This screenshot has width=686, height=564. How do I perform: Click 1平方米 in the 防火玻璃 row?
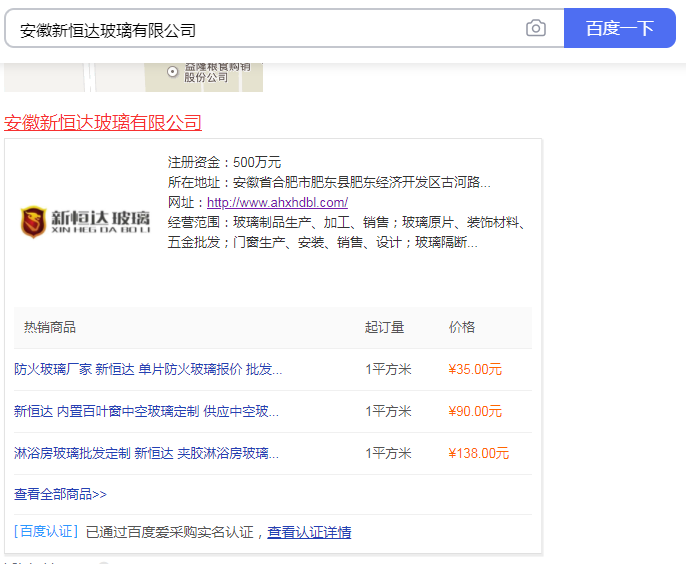[388, 369]
